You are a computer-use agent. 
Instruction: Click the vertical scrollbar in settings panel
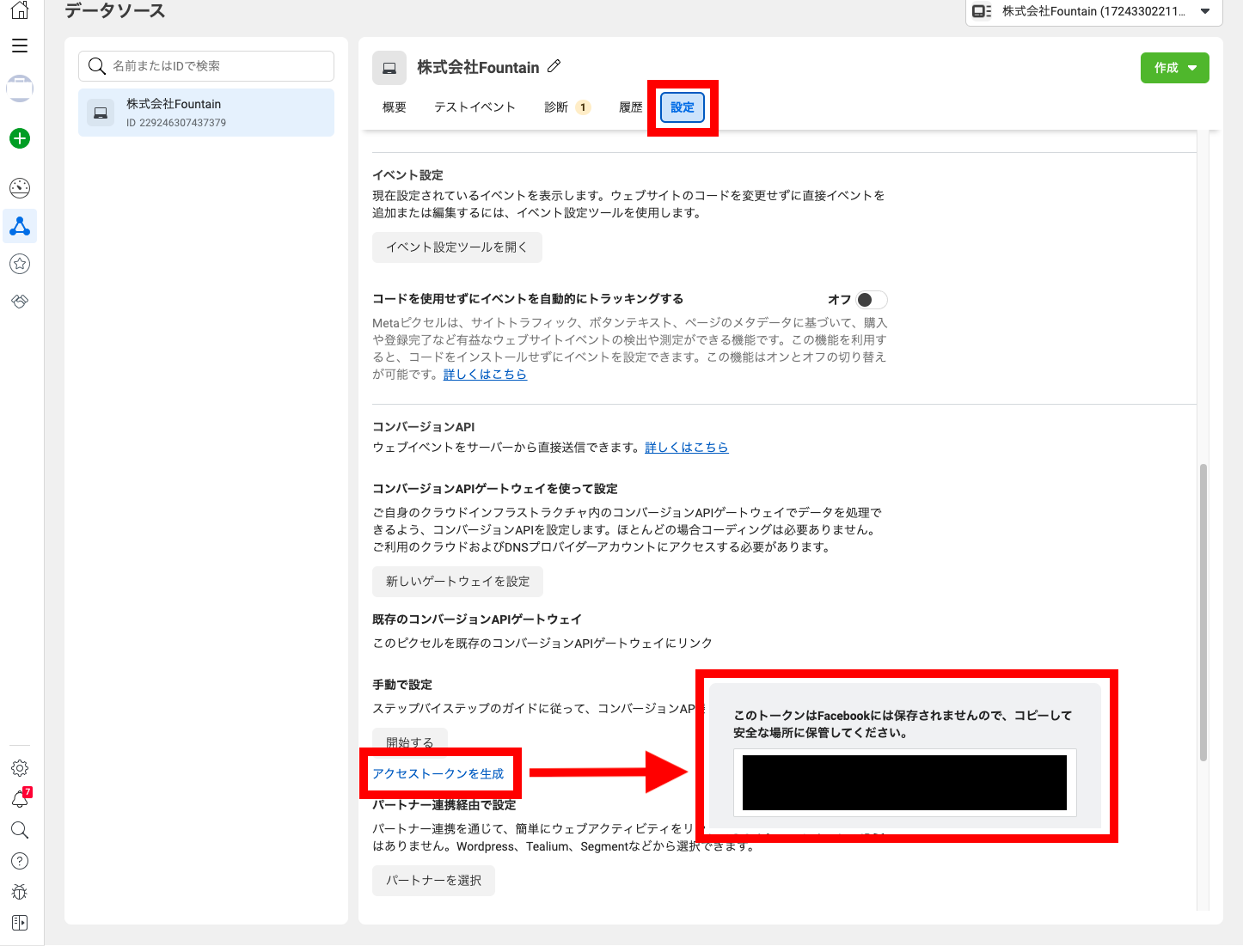pos(1203,612)
